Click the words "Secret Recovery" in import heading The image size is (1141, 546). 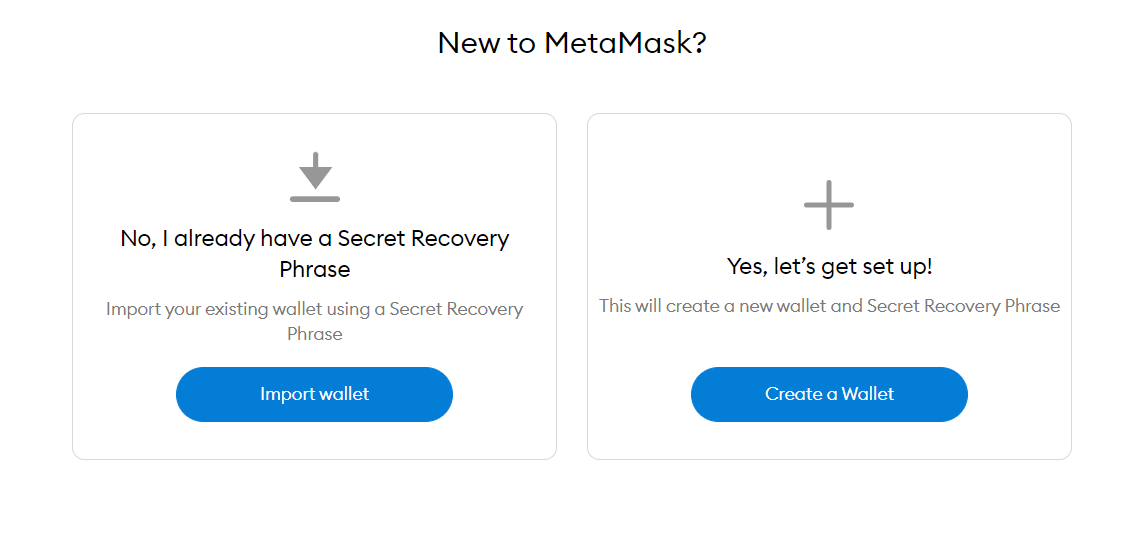point(423,239)
